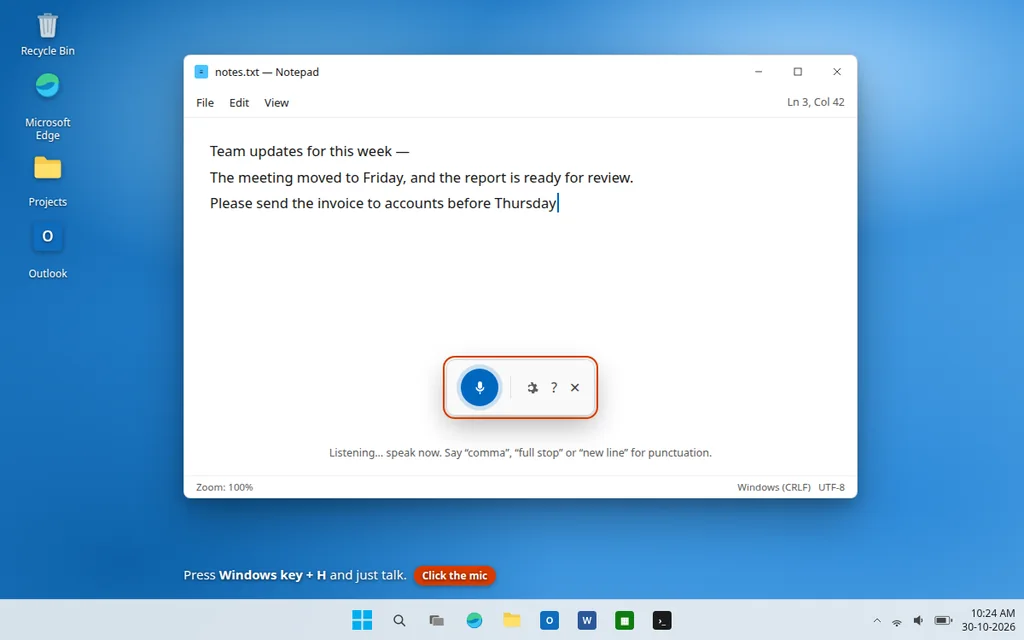Click the line 'Team updates for this week'
Screen dimensions: 1024x640
310,151
